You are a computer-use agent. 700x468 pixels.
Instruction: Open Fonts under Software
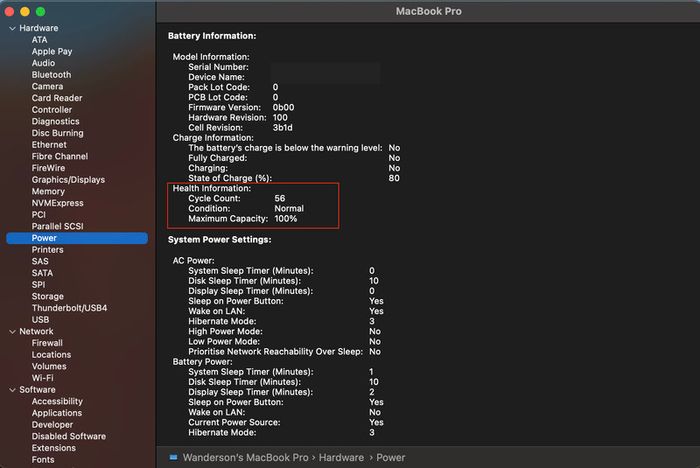click(x=43, y=460)
